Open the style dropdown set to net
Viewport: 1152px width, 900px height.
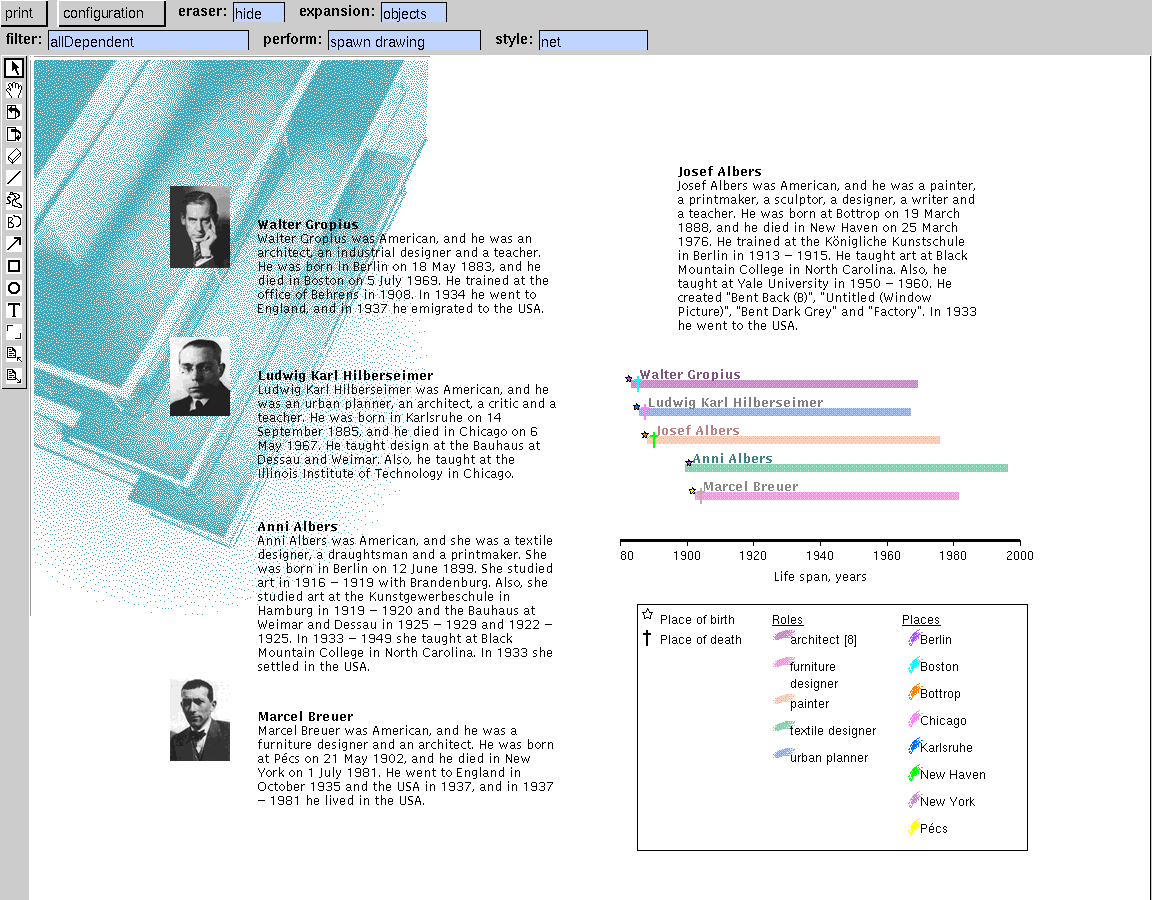click(x=593, y=41)
